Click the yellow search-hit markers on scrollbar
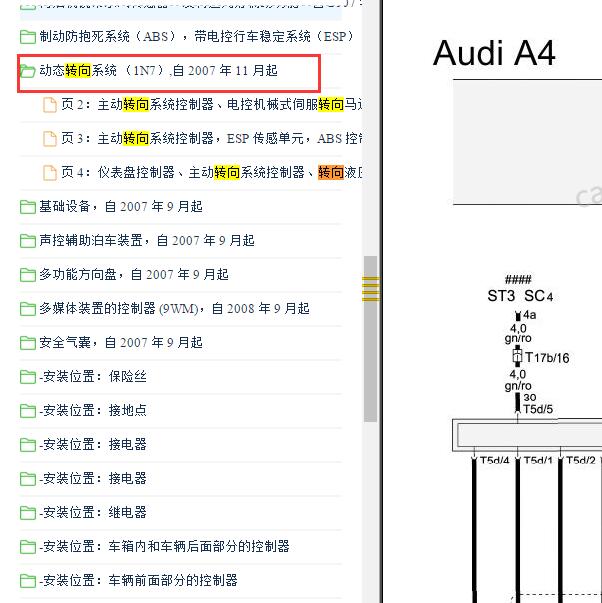Viewport: 602px width, 603px height. coord(370,289)
